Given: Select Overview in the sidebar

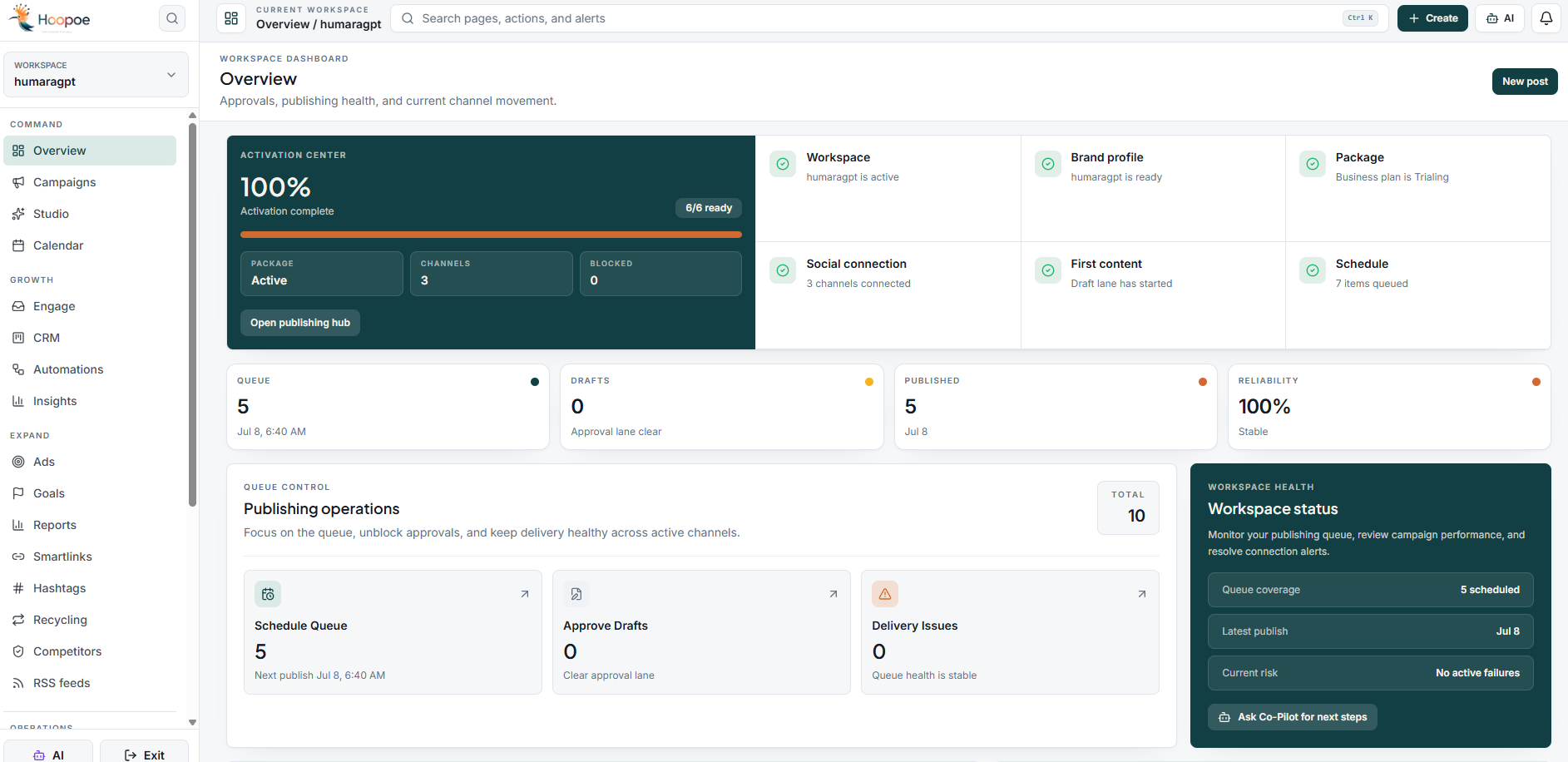Looking at the screenshot, I should tap(90, 151).
